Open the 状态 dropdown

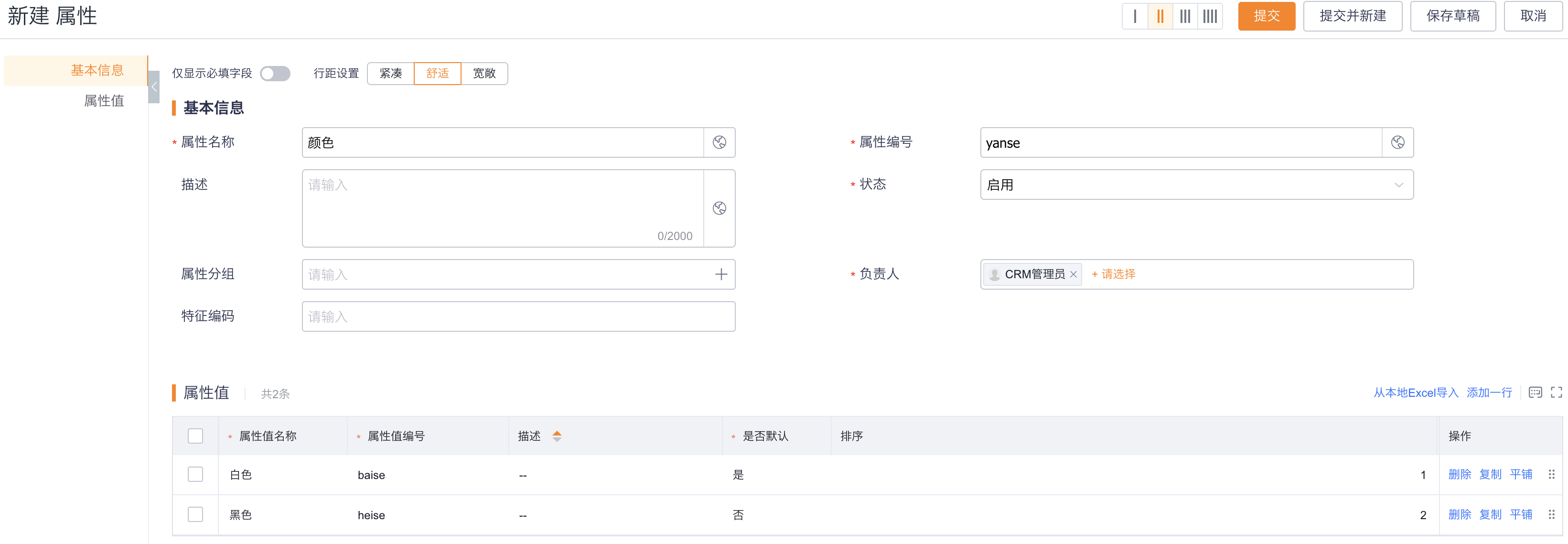point(1197,185)
